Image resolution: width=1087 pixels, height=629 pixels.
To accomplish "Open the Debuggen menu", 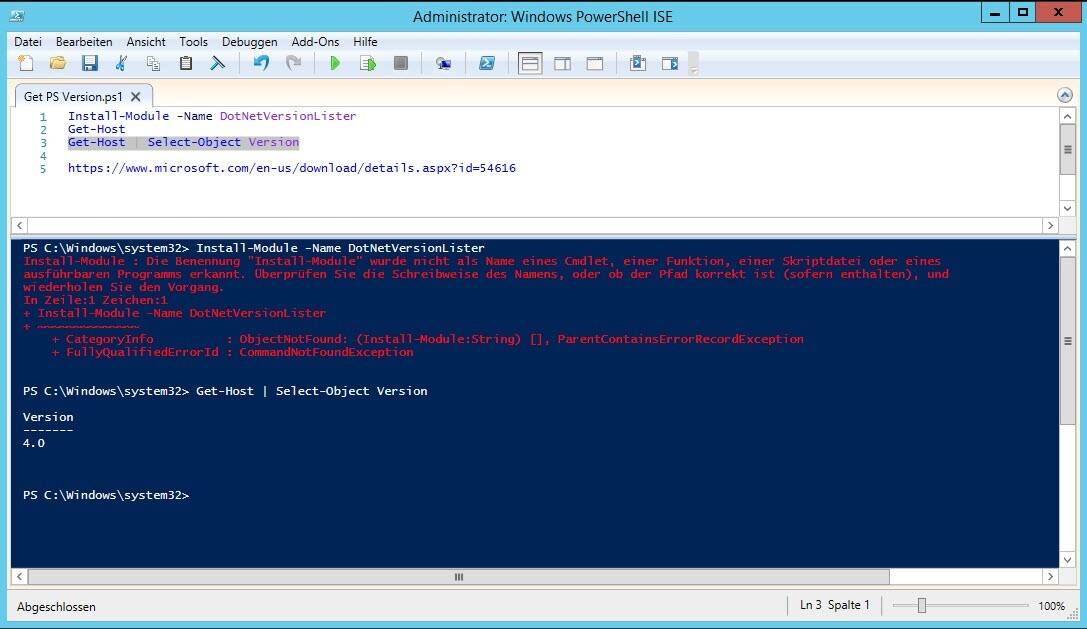I will point(250,42).
